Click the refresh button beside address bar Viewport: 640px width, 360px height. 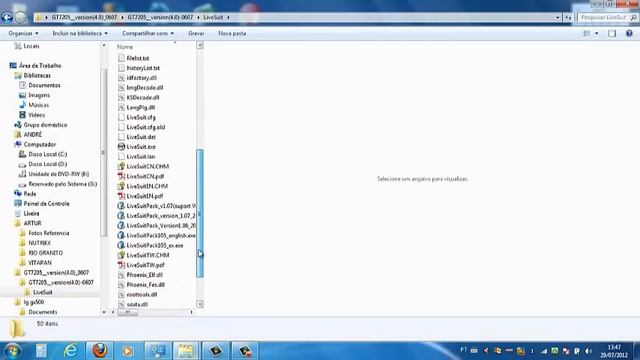tap(568, 18)
